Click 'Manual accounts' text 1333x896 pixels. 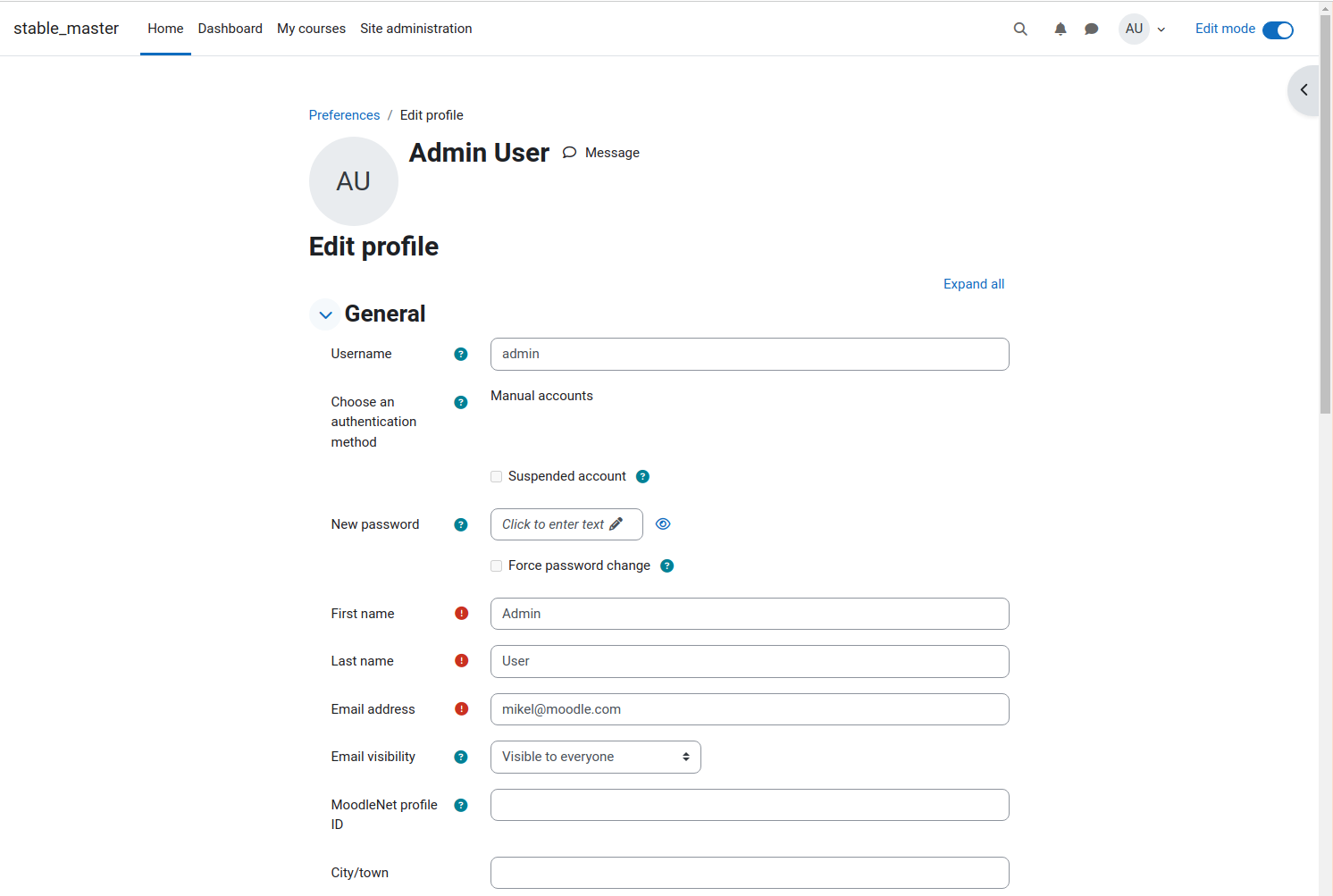(x=541, y=396)
